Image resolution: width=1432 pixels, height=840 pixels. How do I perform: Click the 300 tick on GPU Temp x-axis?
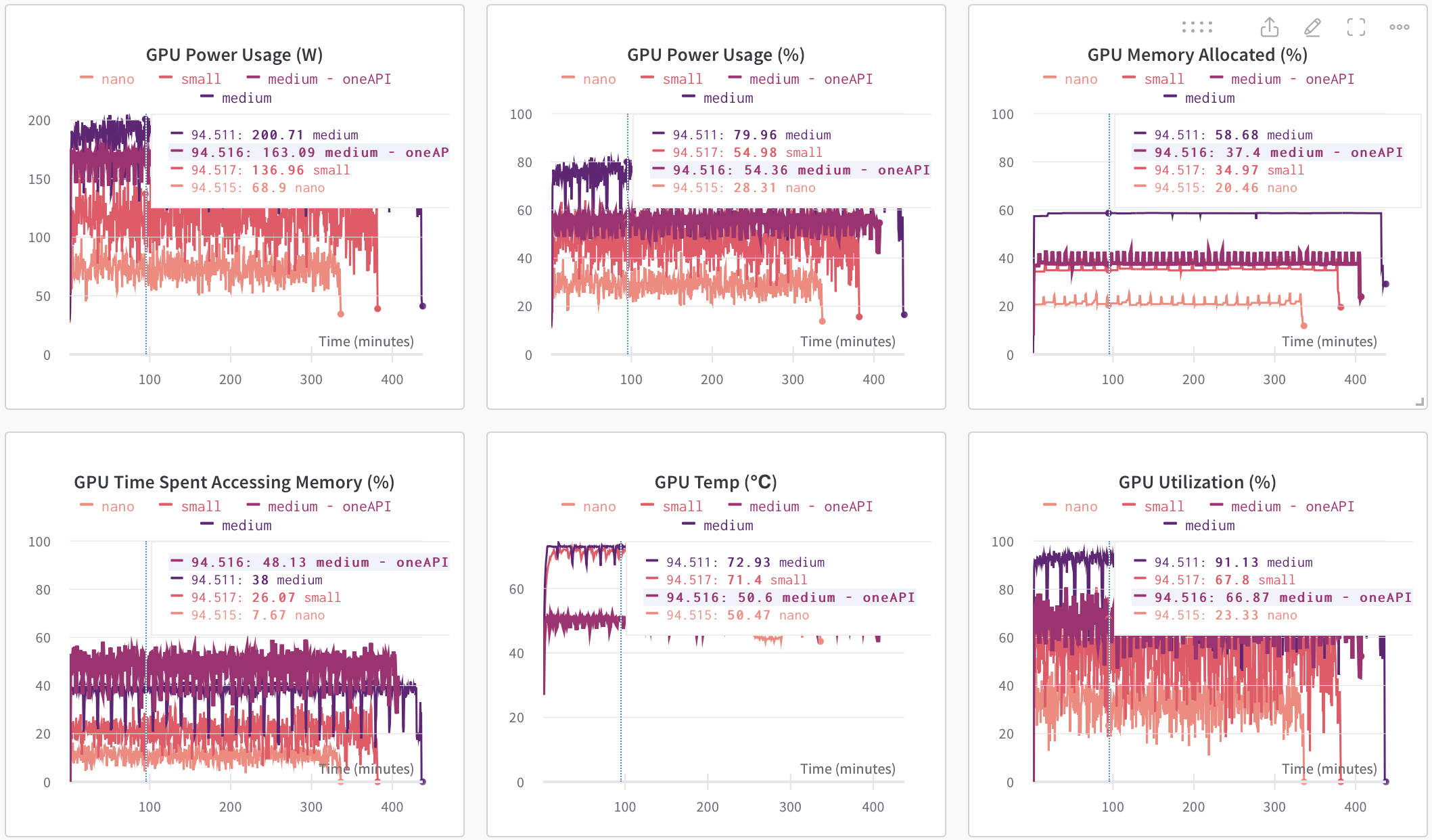pyautogui.click(x=789, y=807)
